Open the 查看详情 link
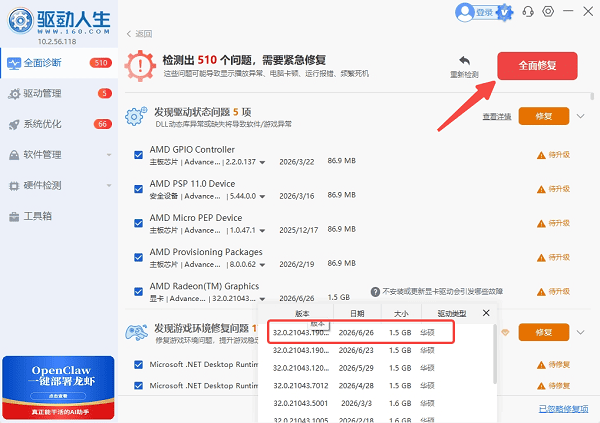The height and width of the screenshot is (423, 600). (x=497, y=116)
